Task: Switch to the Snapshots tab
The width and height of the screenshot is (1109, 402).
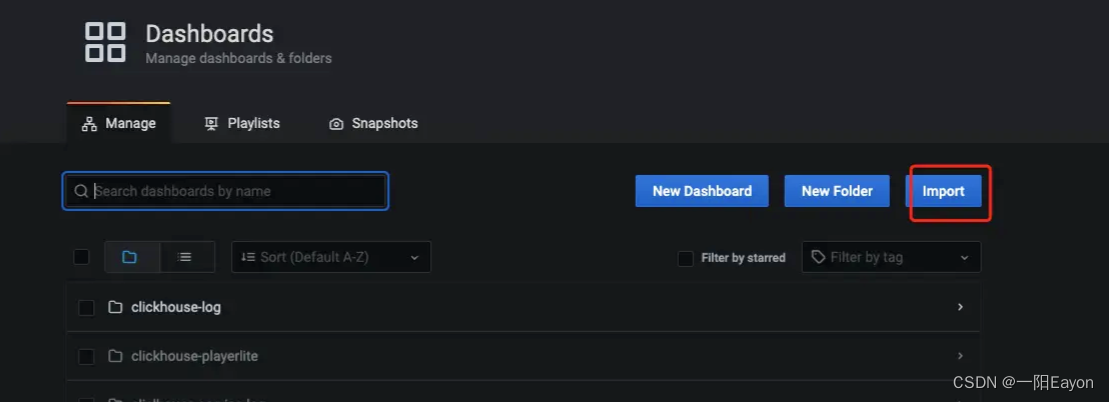Action: (373, 123)
